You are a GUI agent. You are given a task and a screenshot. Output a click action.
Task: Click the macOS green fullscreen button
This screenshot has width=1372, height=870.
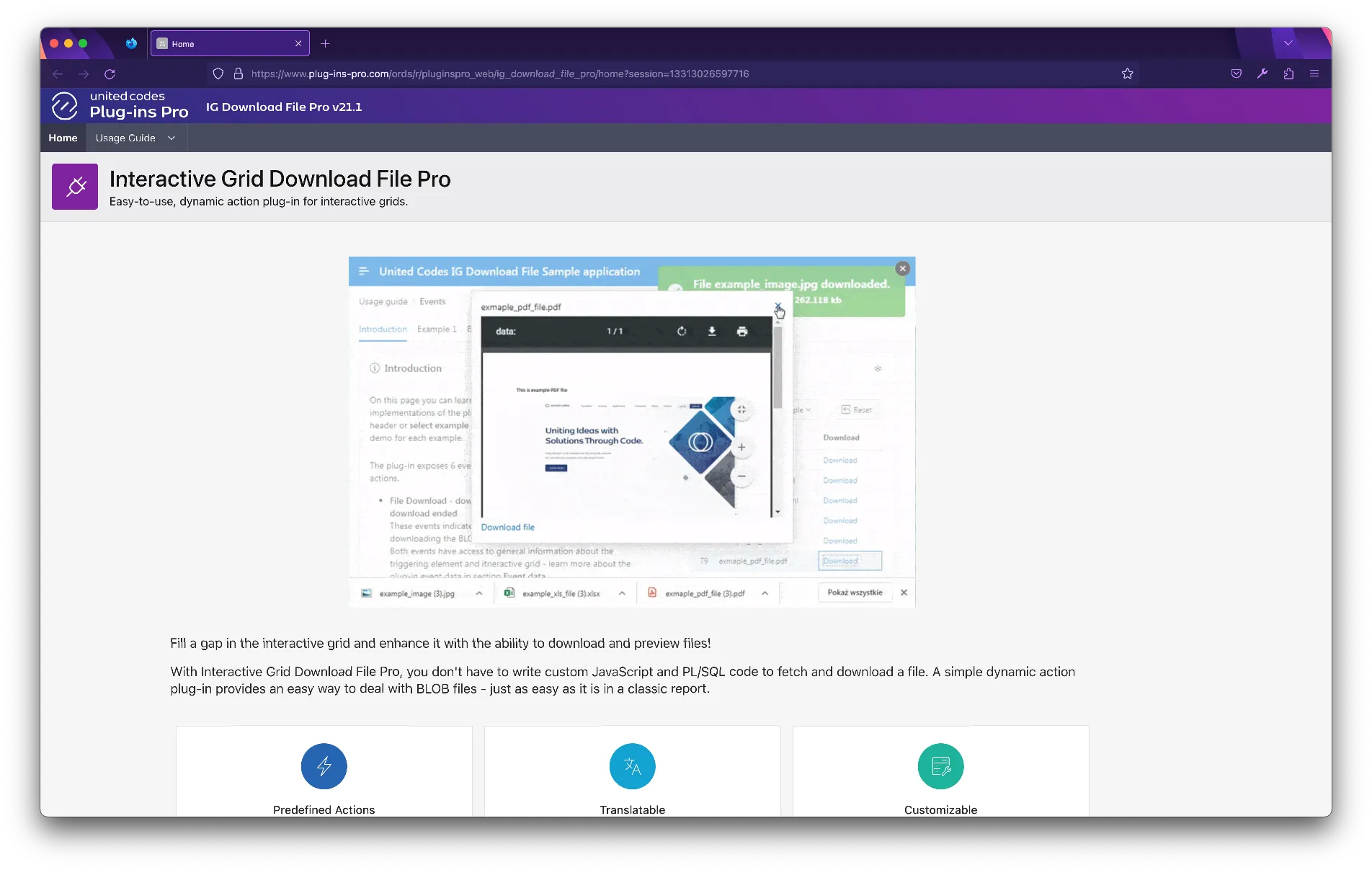click(83, 43)
